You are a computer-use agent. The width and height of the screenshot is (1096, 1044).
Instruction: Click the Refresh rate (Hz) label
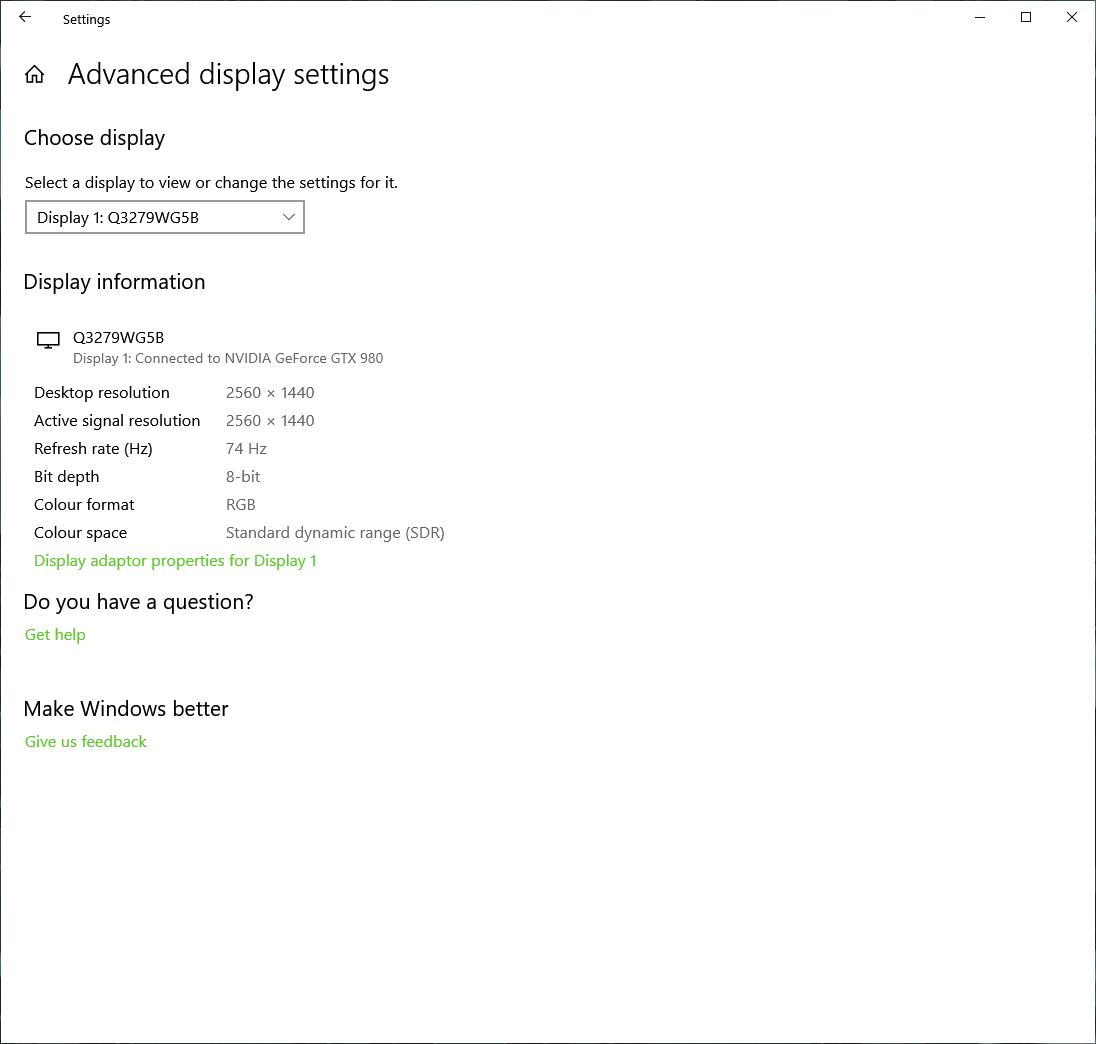[94, 449]
